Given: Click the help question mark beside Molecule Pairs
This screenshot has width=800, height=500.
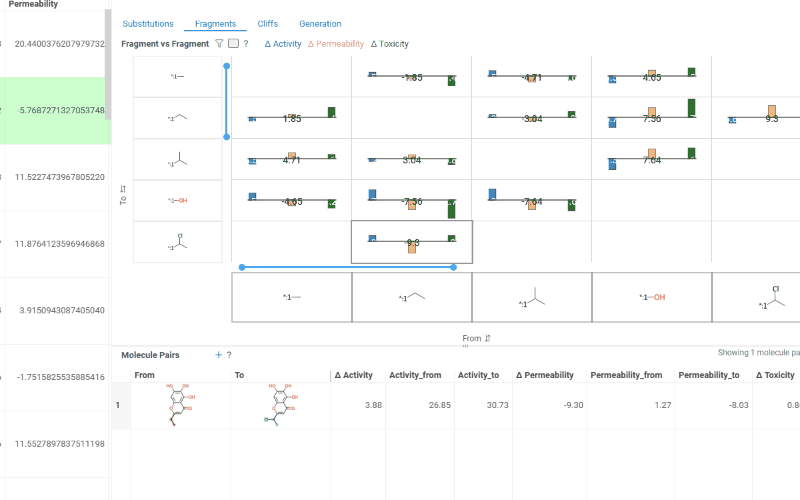Looking at the screenshot, I should [x=229, y=355].
